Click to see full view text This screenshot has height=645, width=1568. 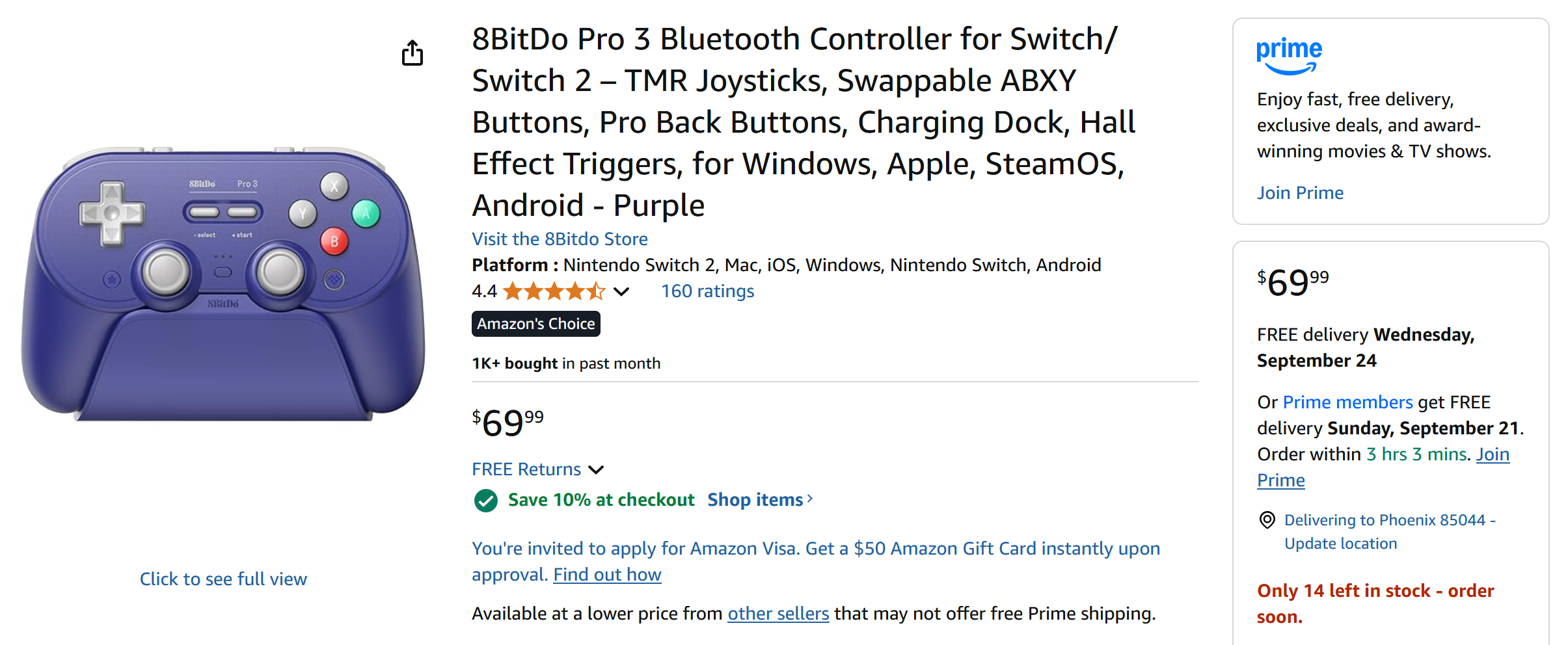pyautogui.click(x=223, y=579)
